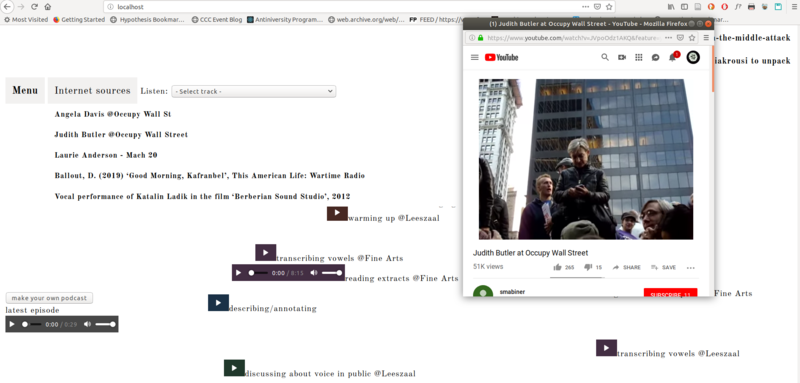Screen dimensions: 800x383
Task: Open Katalin Ladik vocal performance source
Action: (202, 196)
